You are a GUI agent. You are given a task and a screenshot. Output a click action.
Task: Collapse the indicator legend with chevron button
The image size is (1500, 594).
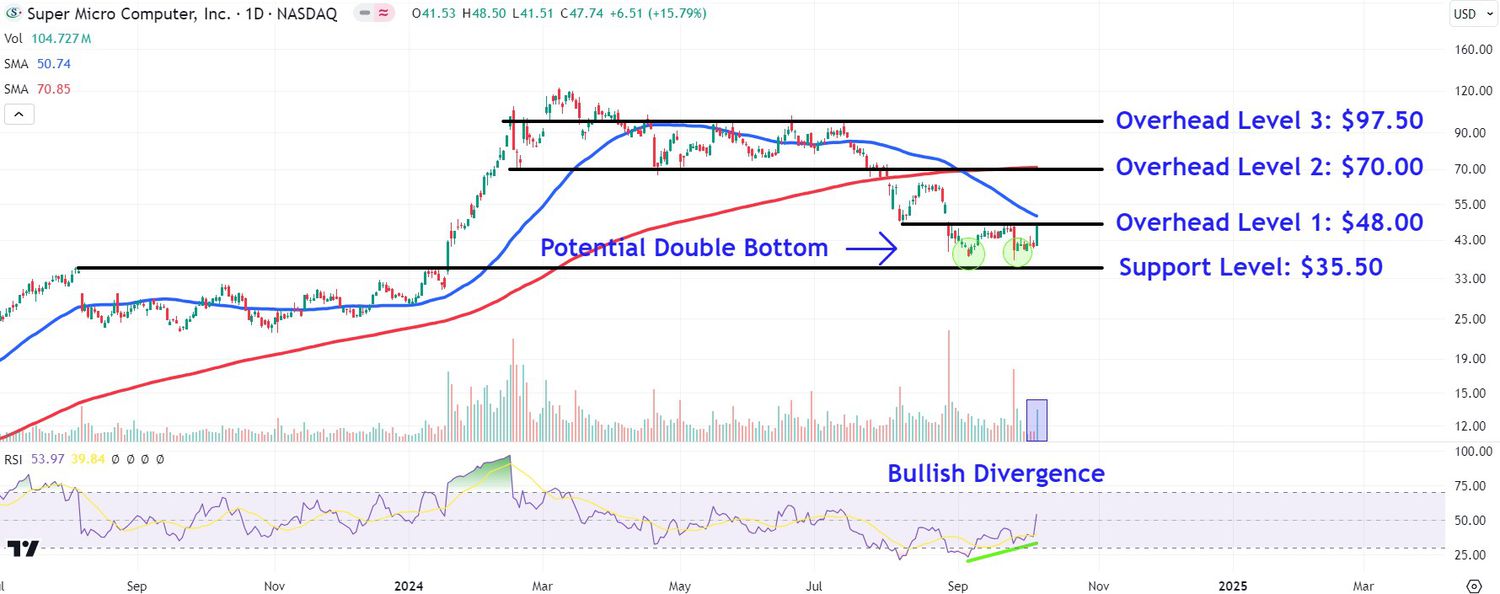[20, 114]
